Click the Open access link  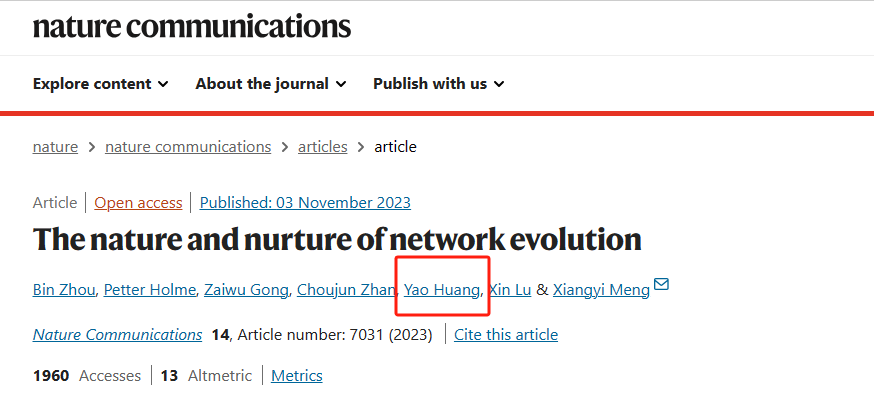click(x=138, y=203)
